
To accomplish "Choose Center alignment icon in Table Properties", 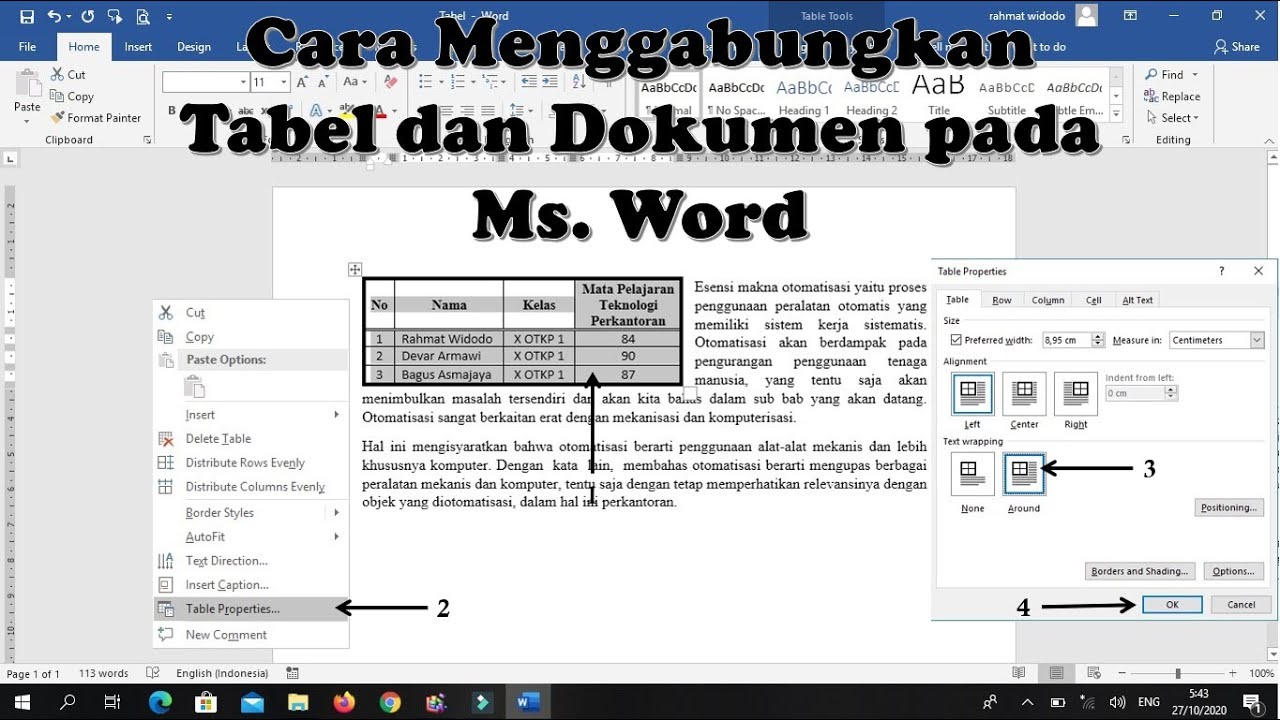I will point(1024,394).
